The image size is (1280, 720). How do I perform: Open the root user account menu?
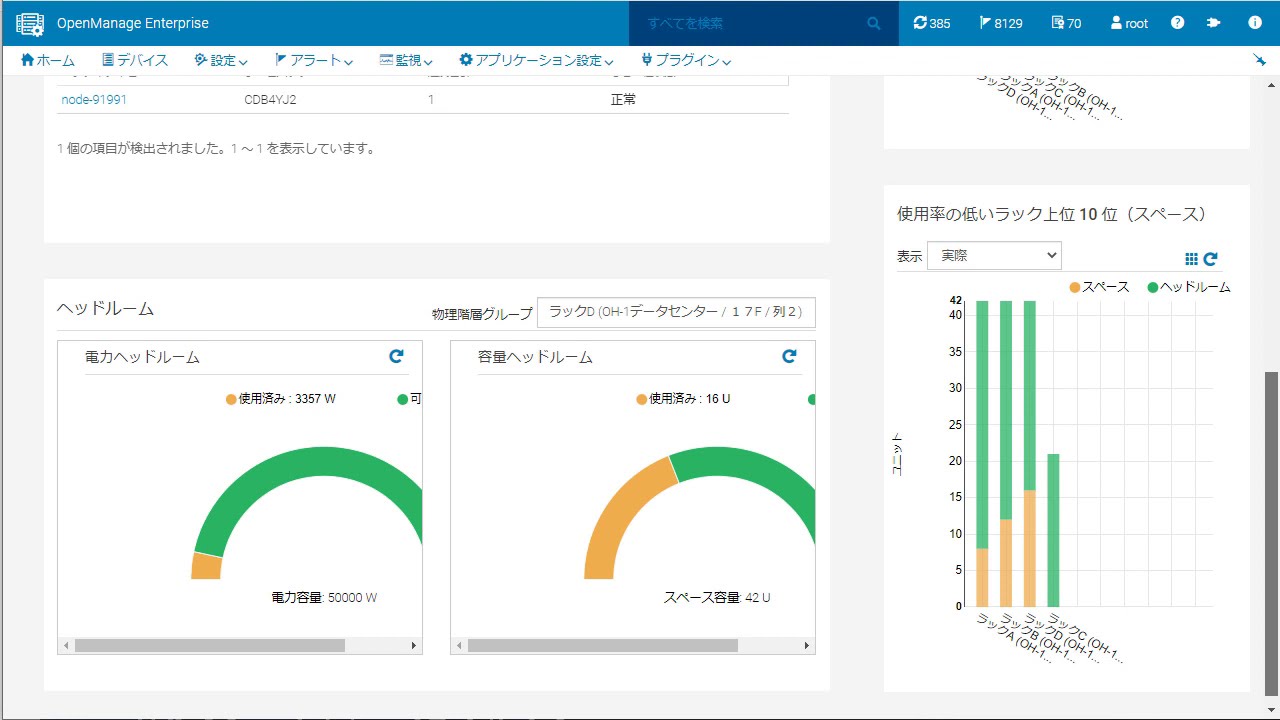tap(1127, 23)
